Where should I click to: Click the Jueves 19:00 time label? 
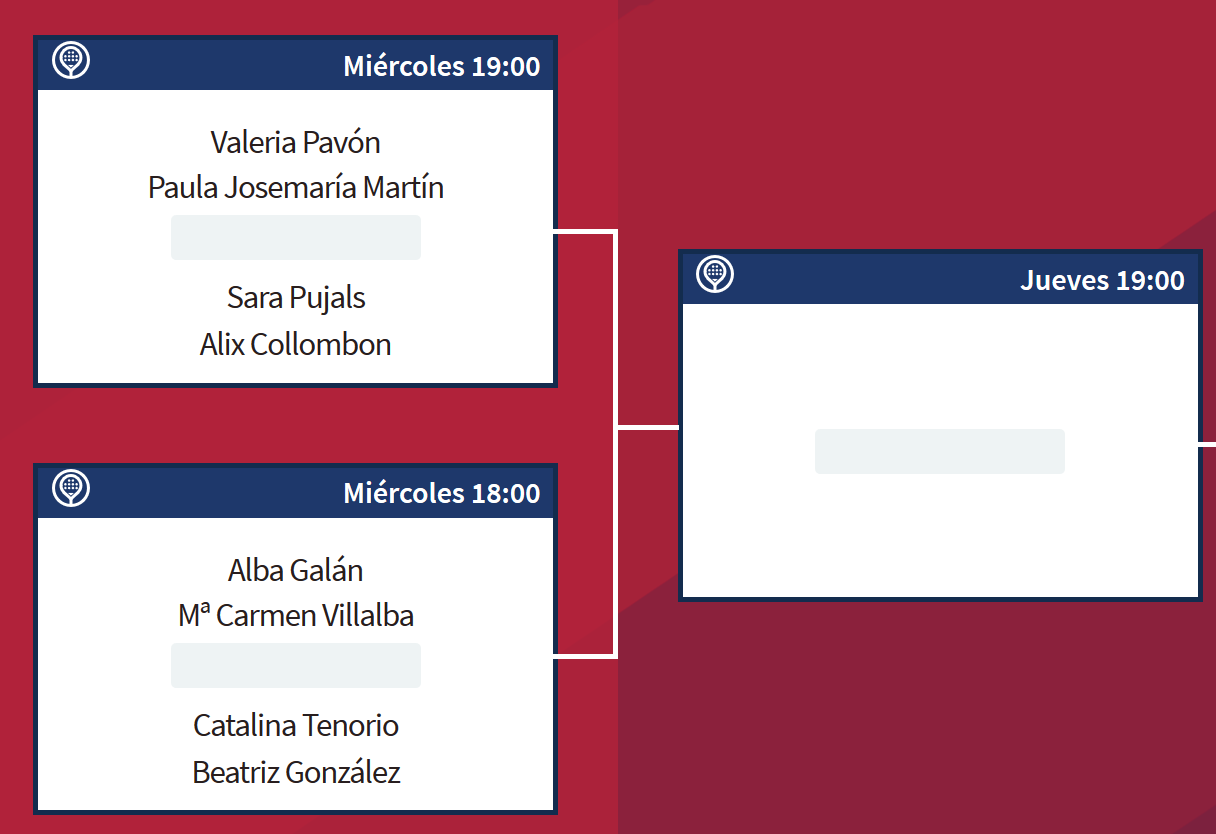pyautogui.click(x=1102, y=280)
